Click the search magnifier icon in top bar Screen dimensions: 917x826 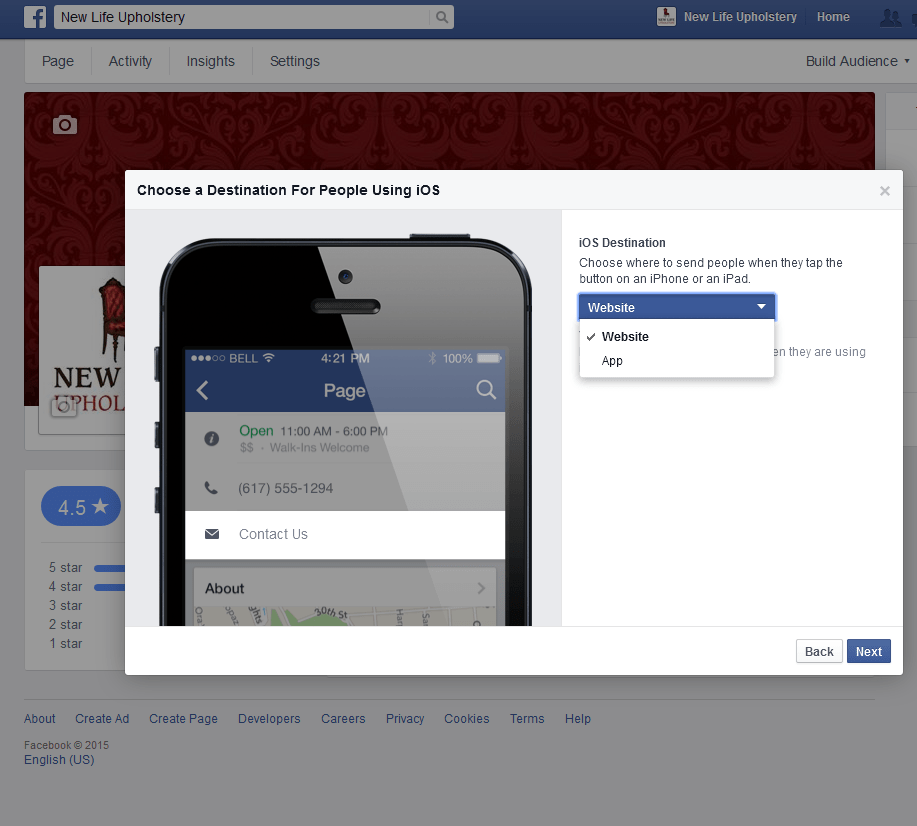coord(442,17)
